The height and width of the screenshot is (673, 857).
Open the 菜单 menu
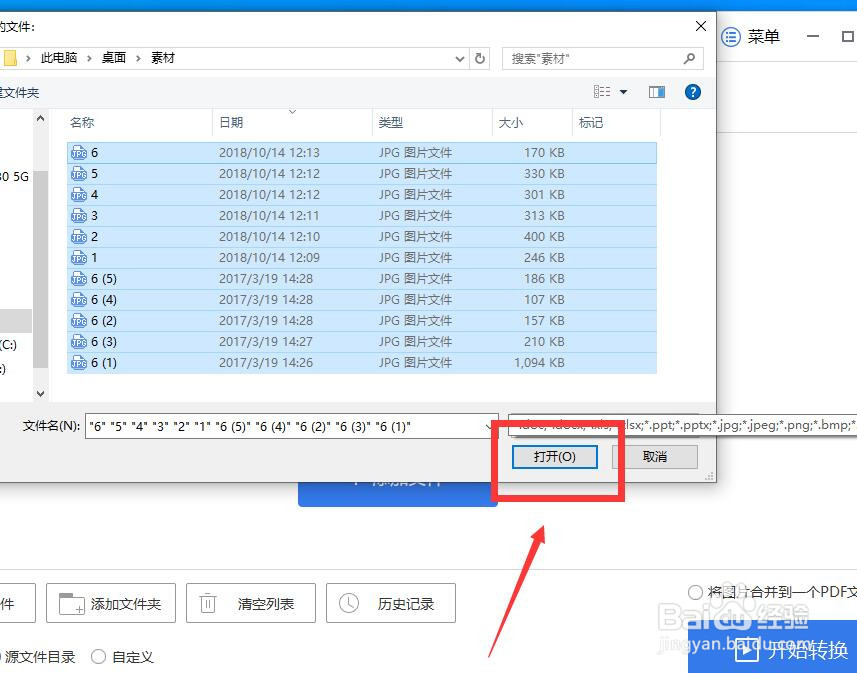[750, 36]
